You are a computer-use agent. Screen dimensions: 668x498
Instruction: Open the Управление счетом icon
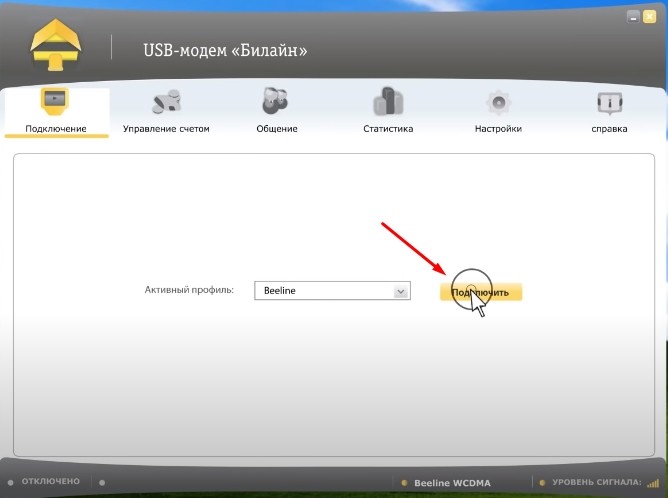pos(167,102)
